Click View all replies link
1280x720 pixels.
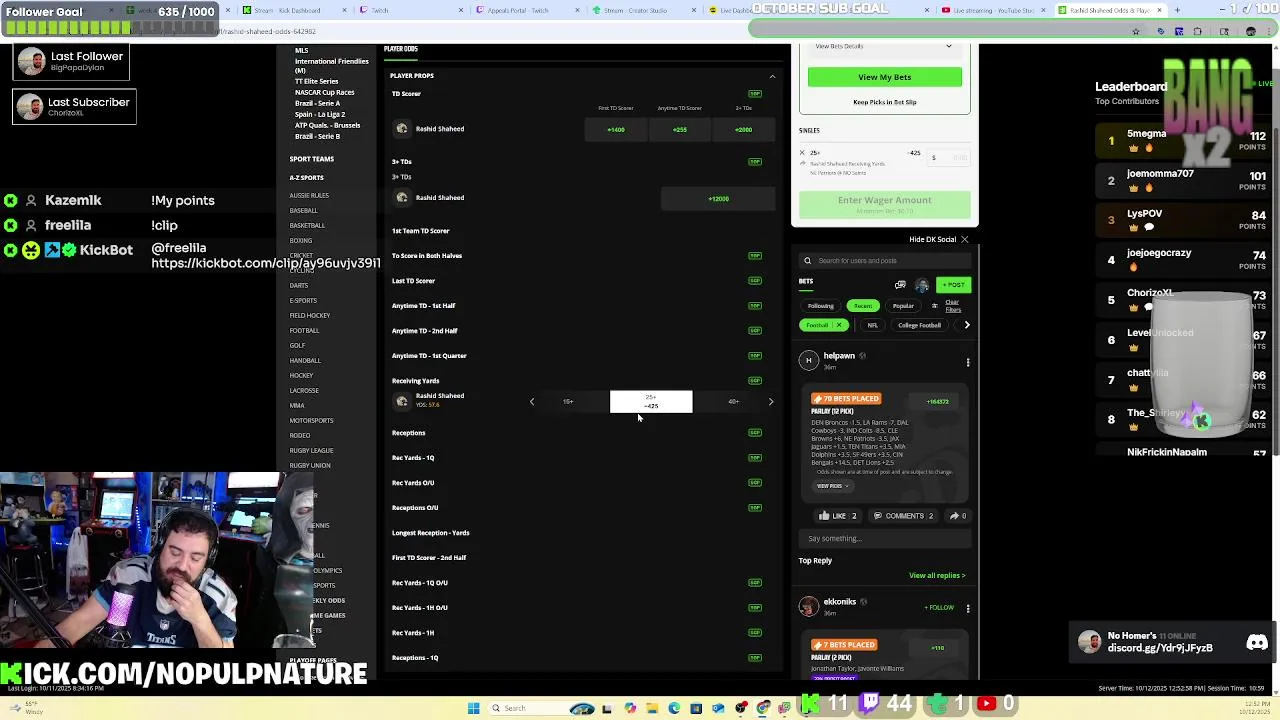pos(937,576)
